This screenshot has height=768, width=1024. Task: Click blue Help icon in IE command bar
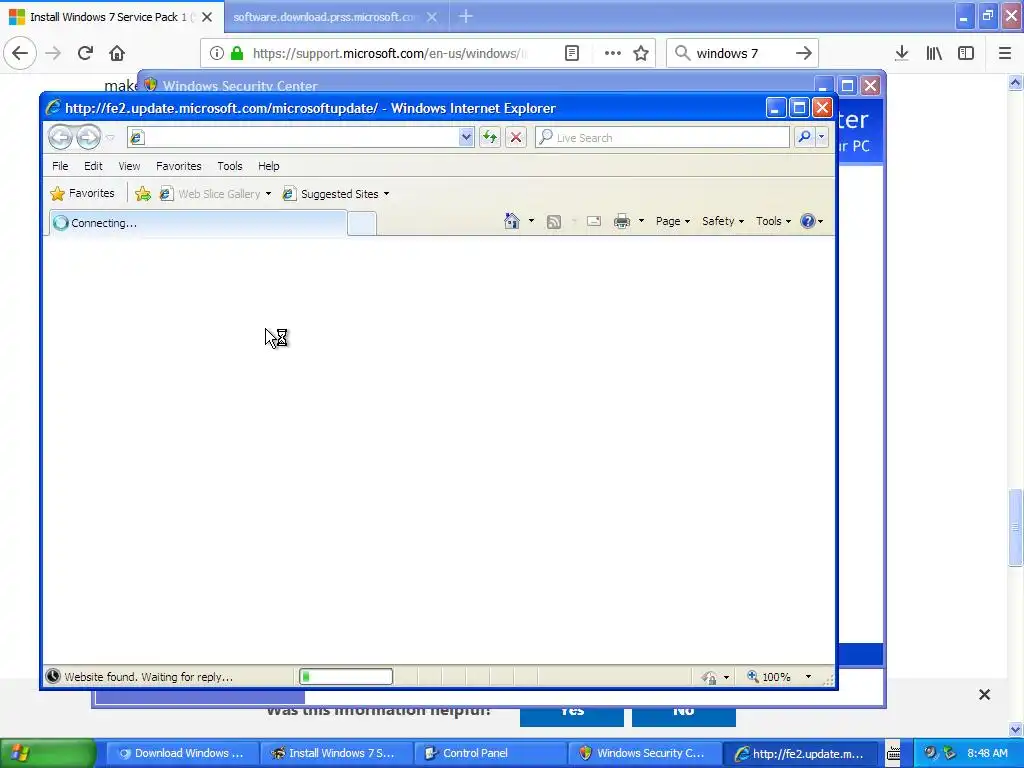[x=808, y=221]
